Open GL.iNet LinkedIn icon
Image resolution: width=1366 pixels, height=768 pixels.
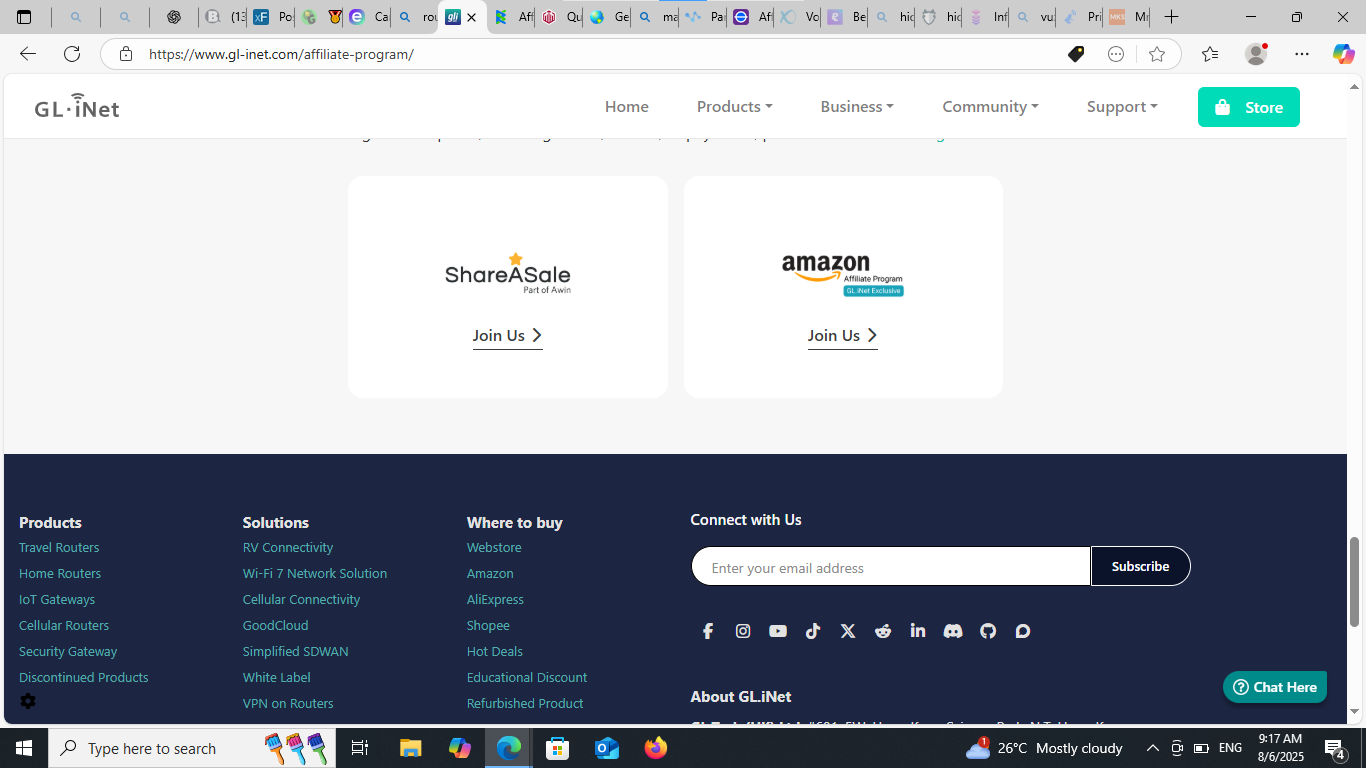tap(918, 631)
